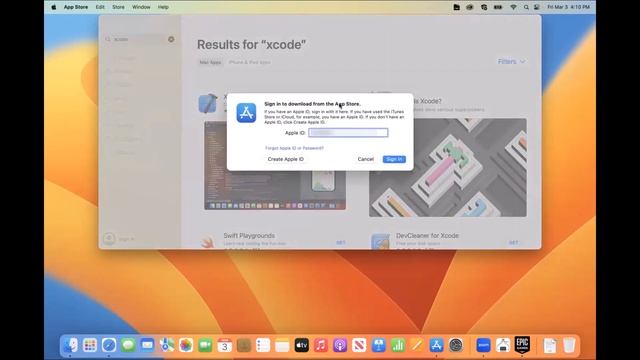Open the Trash in the Dock
The height and width of the screenshot is (360, 640).
(x=569, y=345)
